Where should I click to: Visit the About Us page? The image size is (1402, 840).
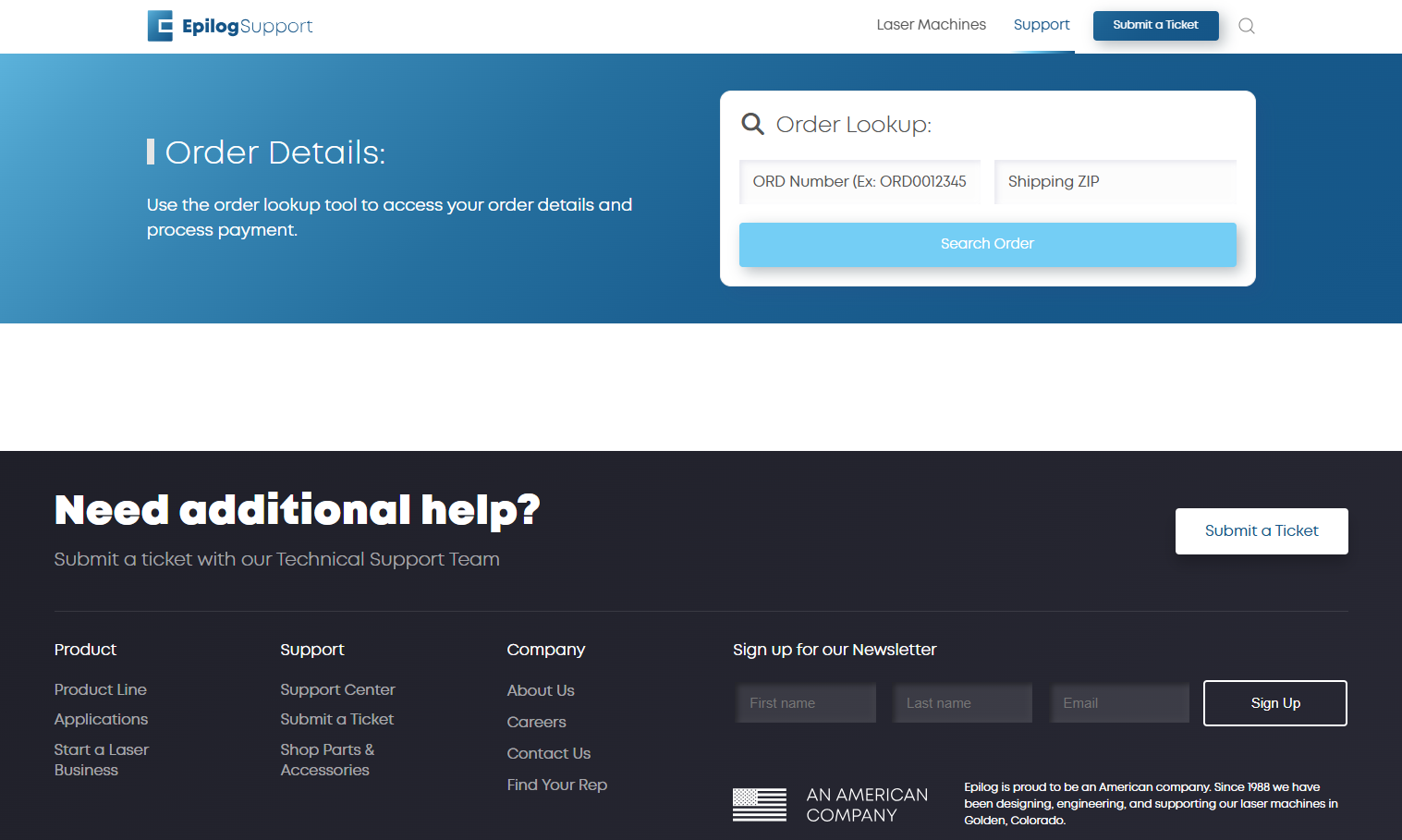540,690
